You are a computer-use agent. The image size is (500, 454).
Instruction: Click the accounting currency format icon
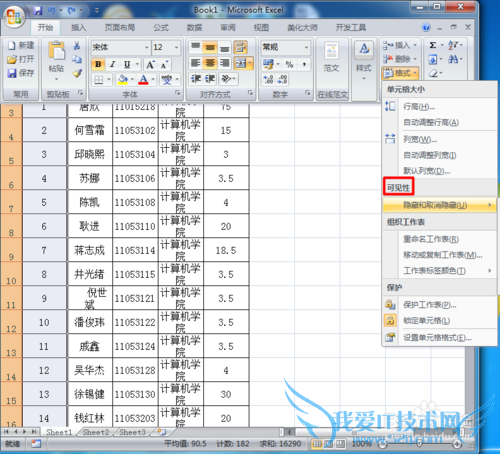coord(268,64)
